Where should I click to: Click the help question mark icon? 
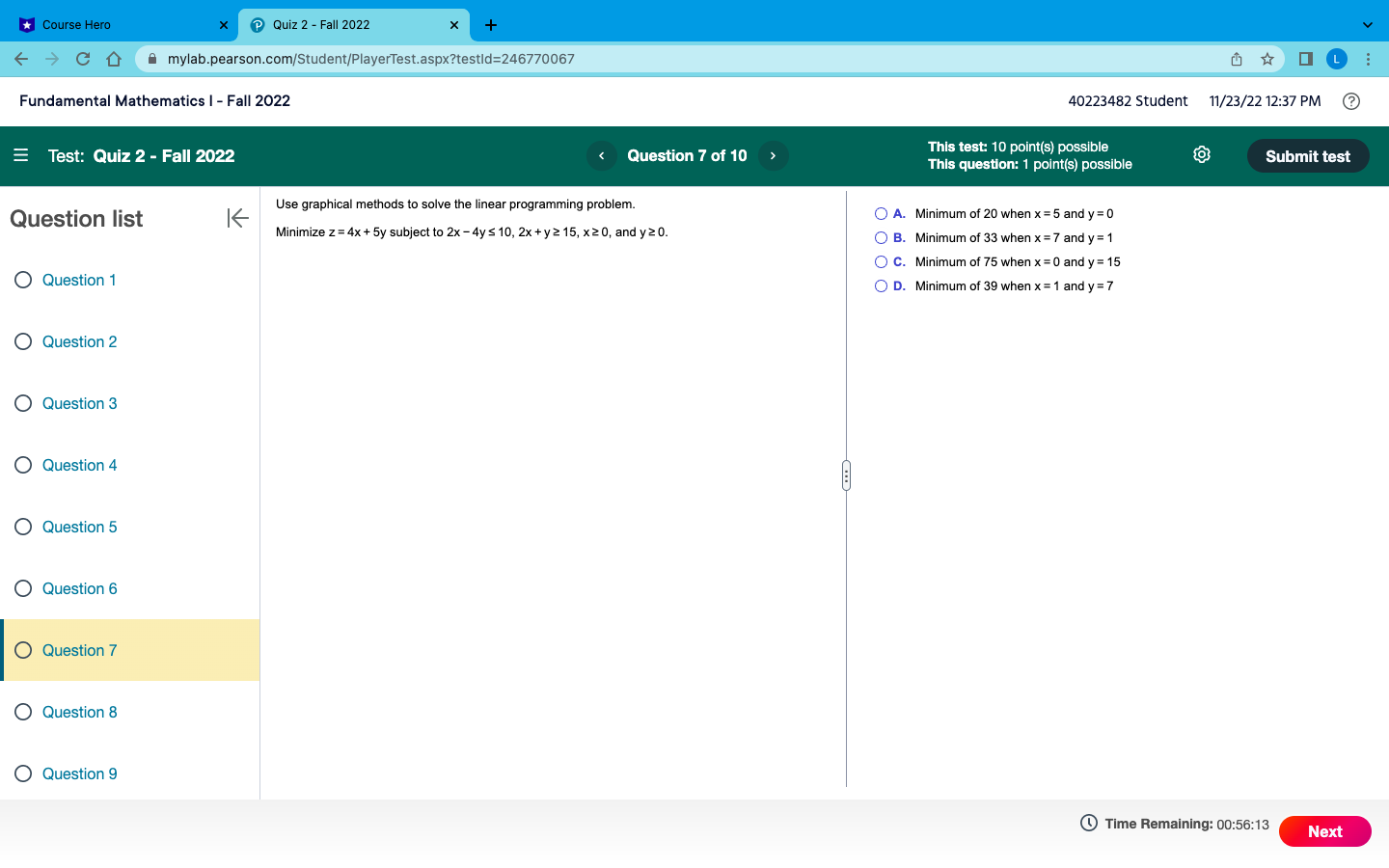[x=1350, y=100]
